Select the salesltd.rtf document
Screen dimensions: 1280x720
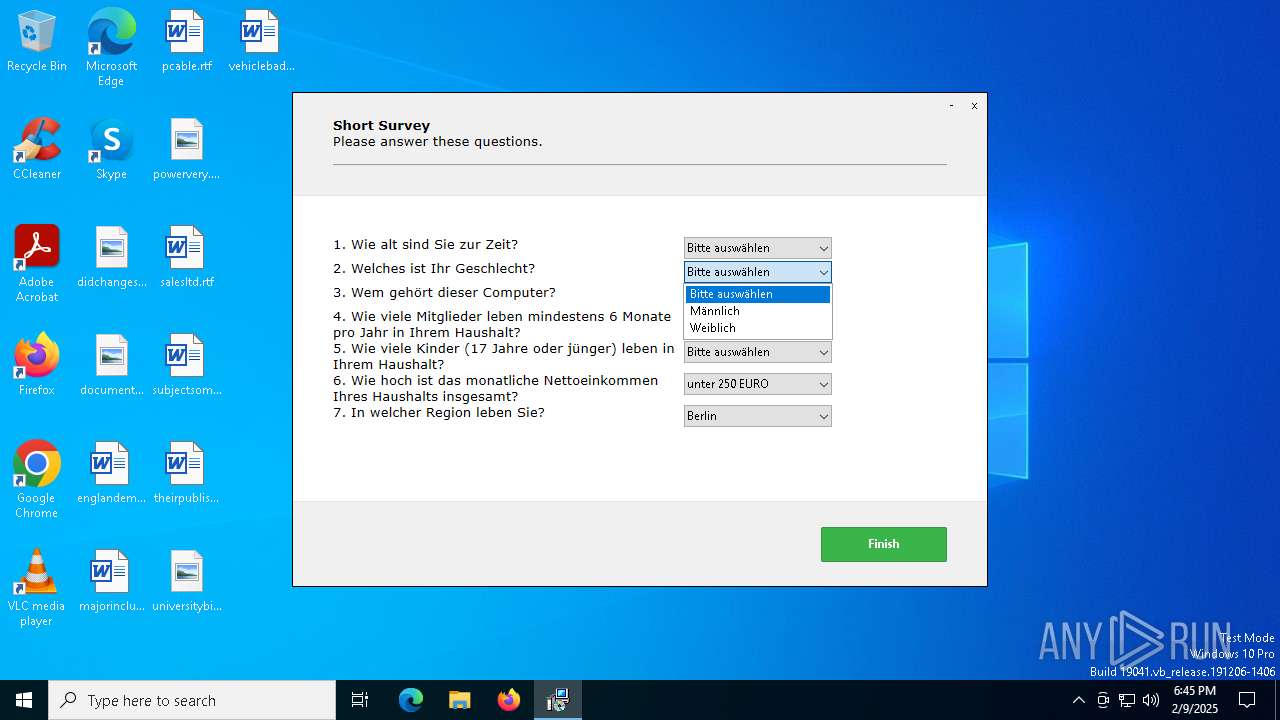pos(186,258)
